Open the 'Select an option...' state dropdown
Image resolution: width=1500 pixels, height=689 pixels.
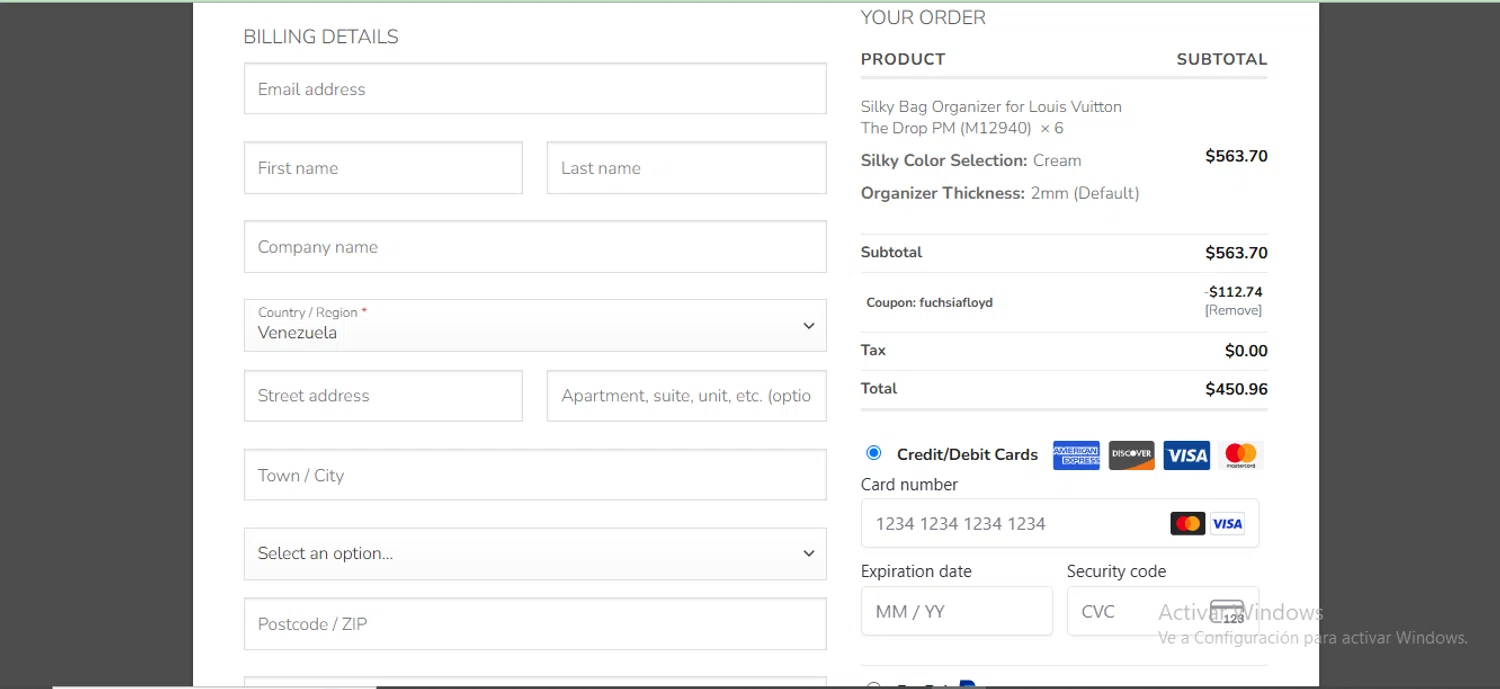(535, 553)
